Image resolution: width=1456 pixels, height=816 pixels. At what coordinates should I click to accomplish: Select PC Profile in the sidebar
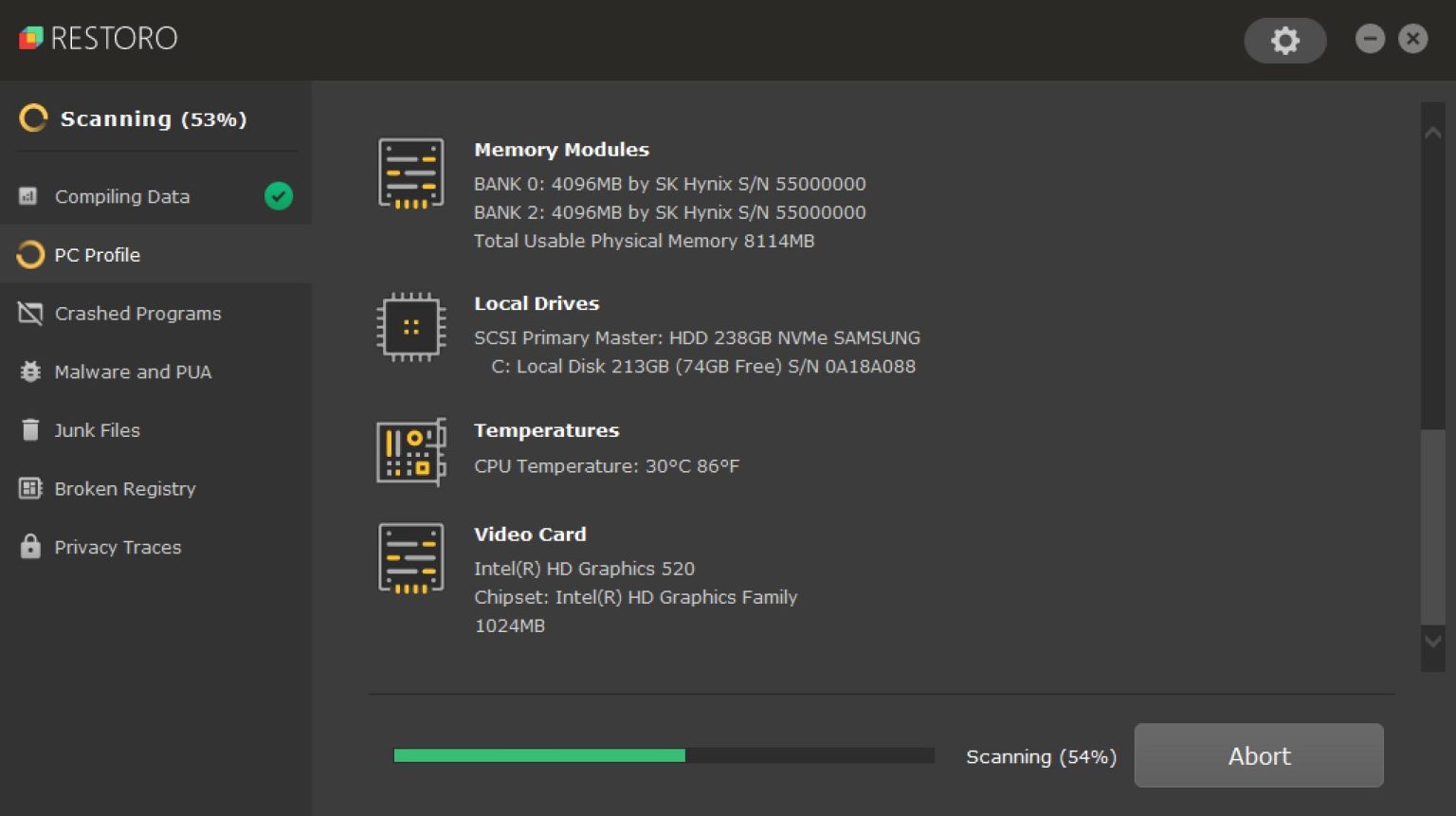pyautogui.click(x=97, y=255)
